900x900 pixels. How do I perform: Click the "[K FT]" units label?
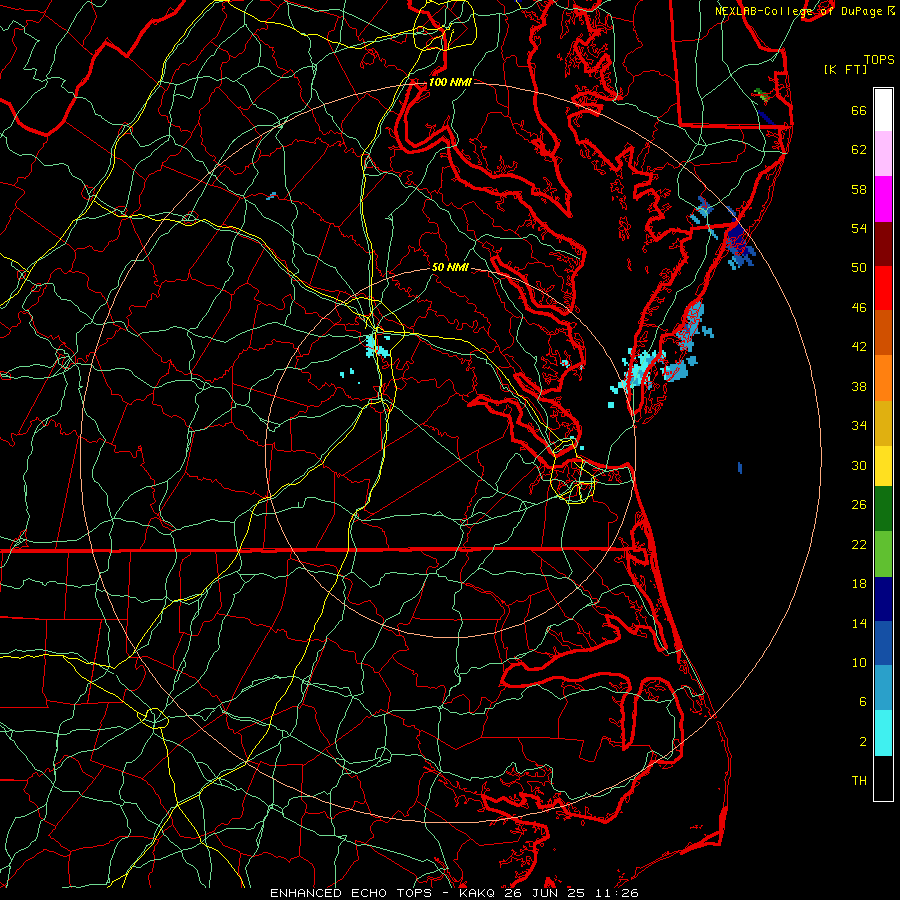[845, 69]
